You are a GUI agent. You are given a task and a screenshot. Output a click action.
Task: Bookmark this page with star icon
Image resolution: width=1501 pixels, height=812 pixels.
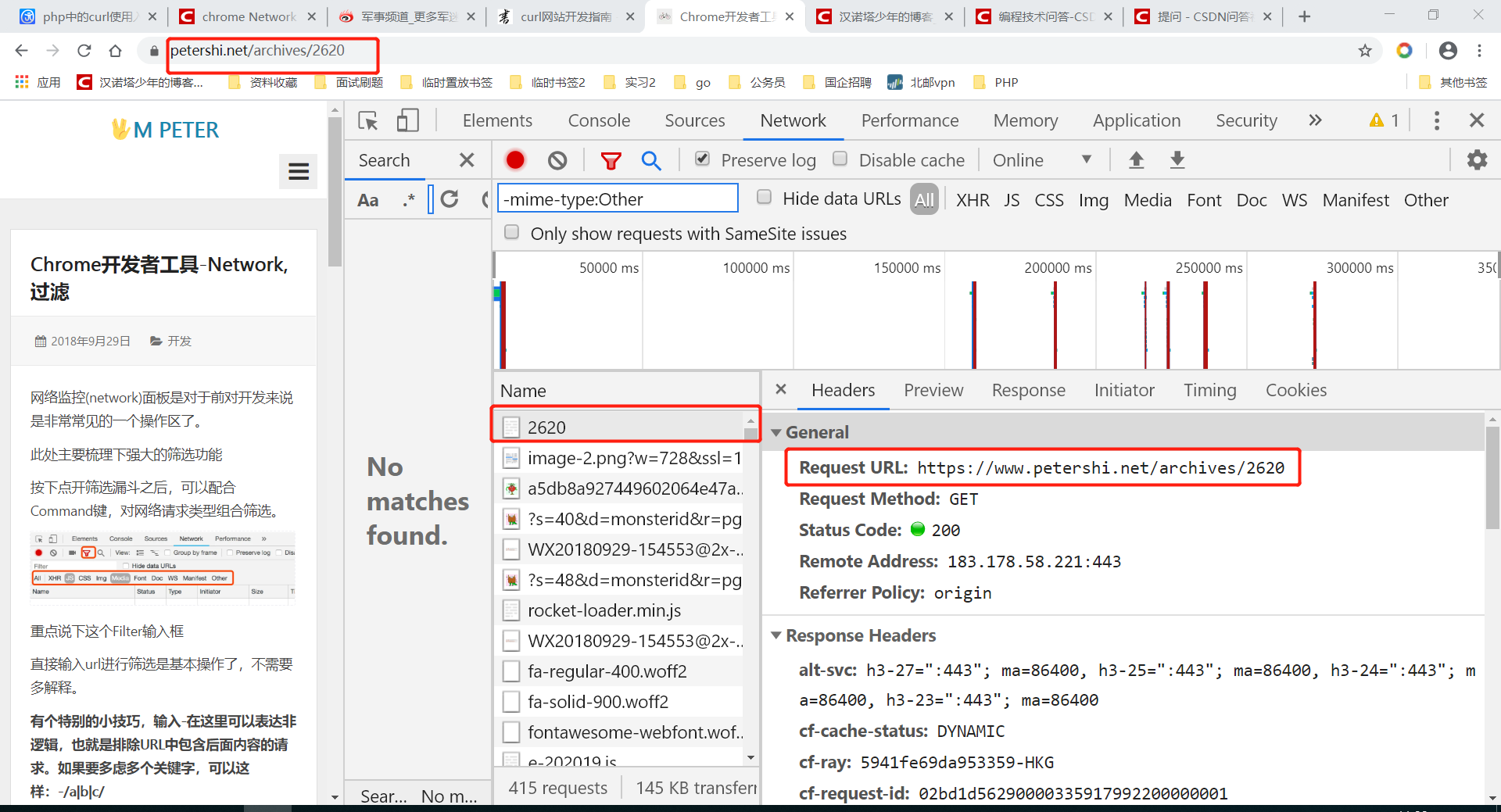pyautogui.click(x=1365, y=51)
